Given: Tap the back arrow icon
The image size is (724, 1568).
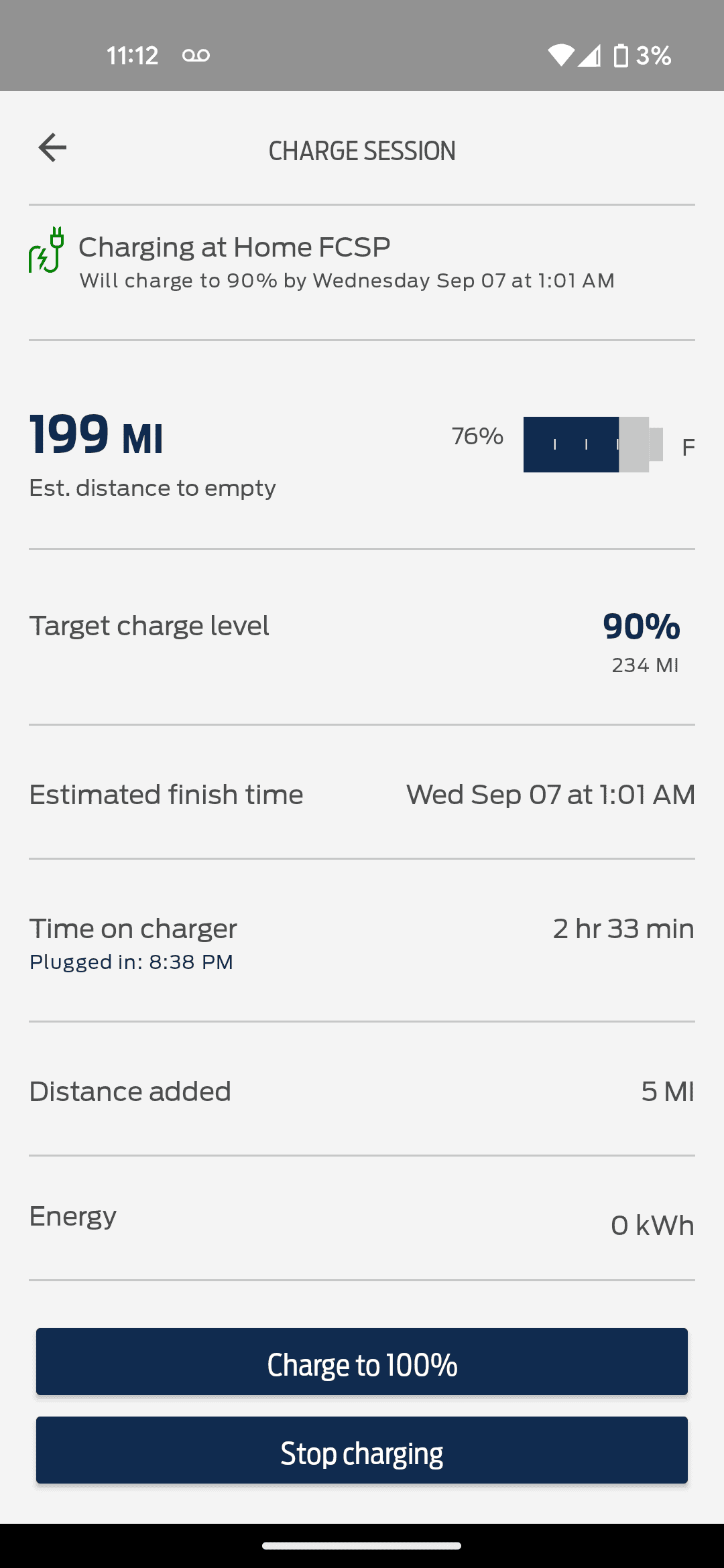Looking at the screenshot, I should 52,148.
